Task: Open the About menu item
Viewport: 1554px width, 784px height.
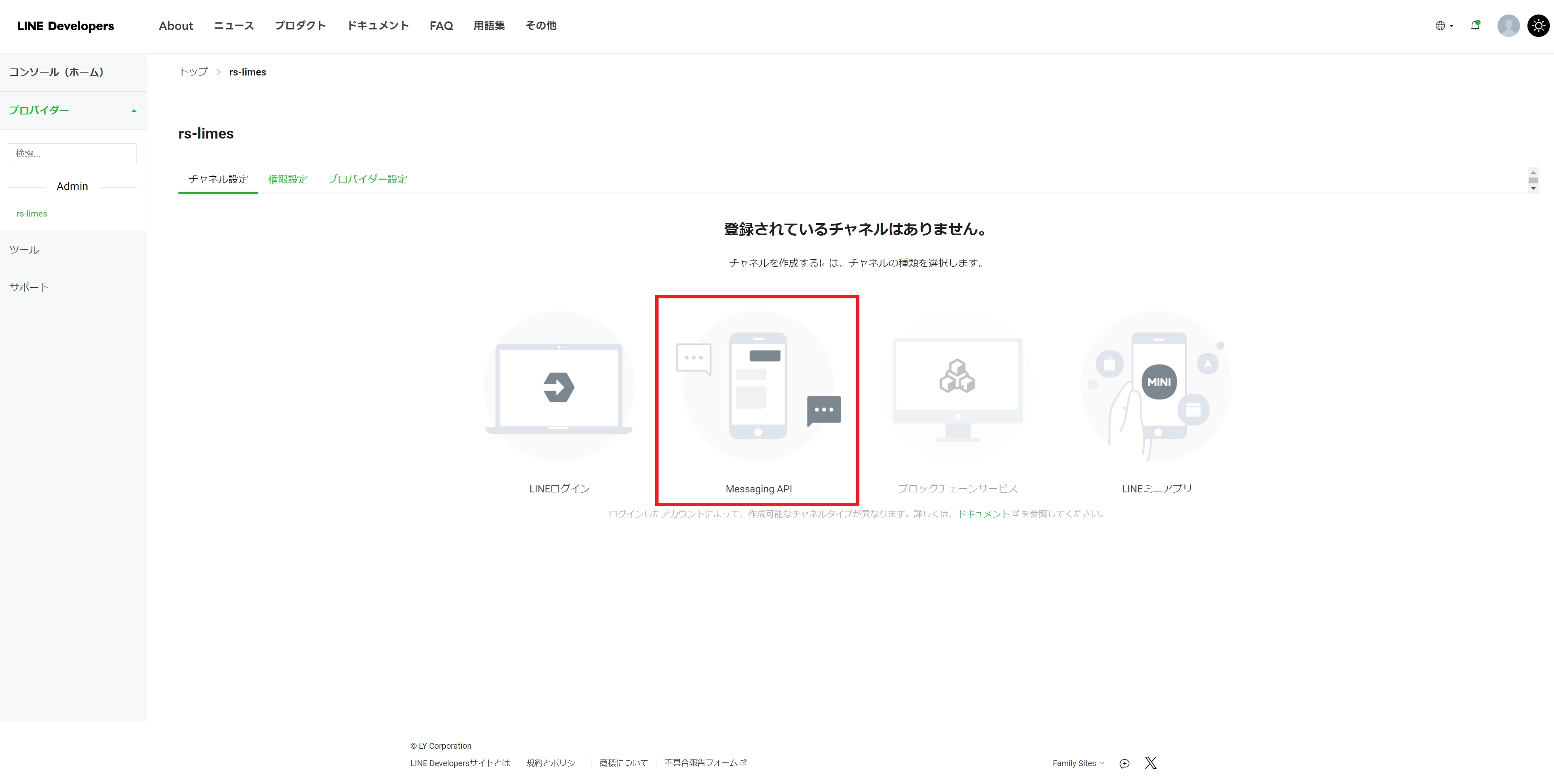Action: [176, 26]
